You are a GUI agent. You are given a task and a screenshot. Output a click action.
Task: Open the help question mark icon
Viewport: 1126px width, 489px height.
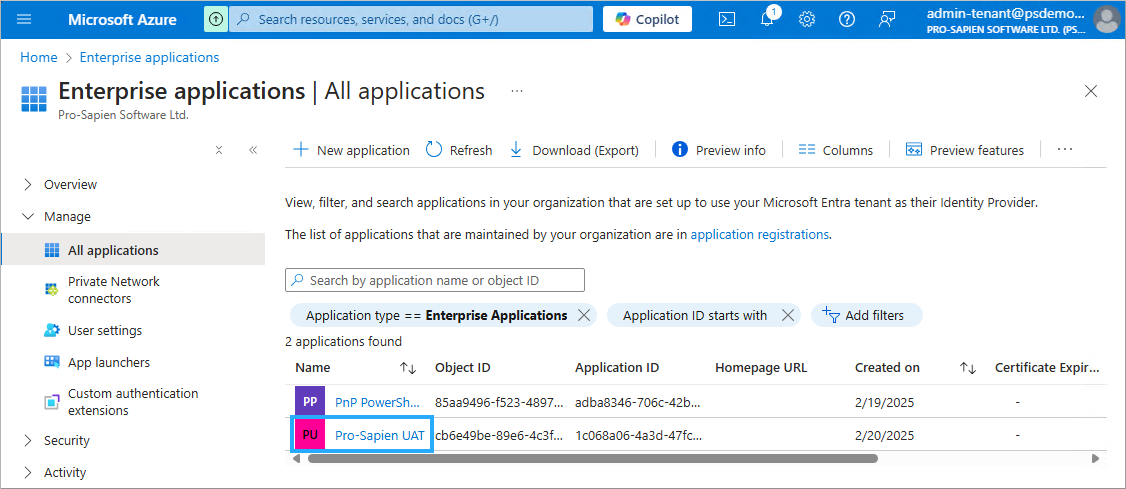click(847, 19)
